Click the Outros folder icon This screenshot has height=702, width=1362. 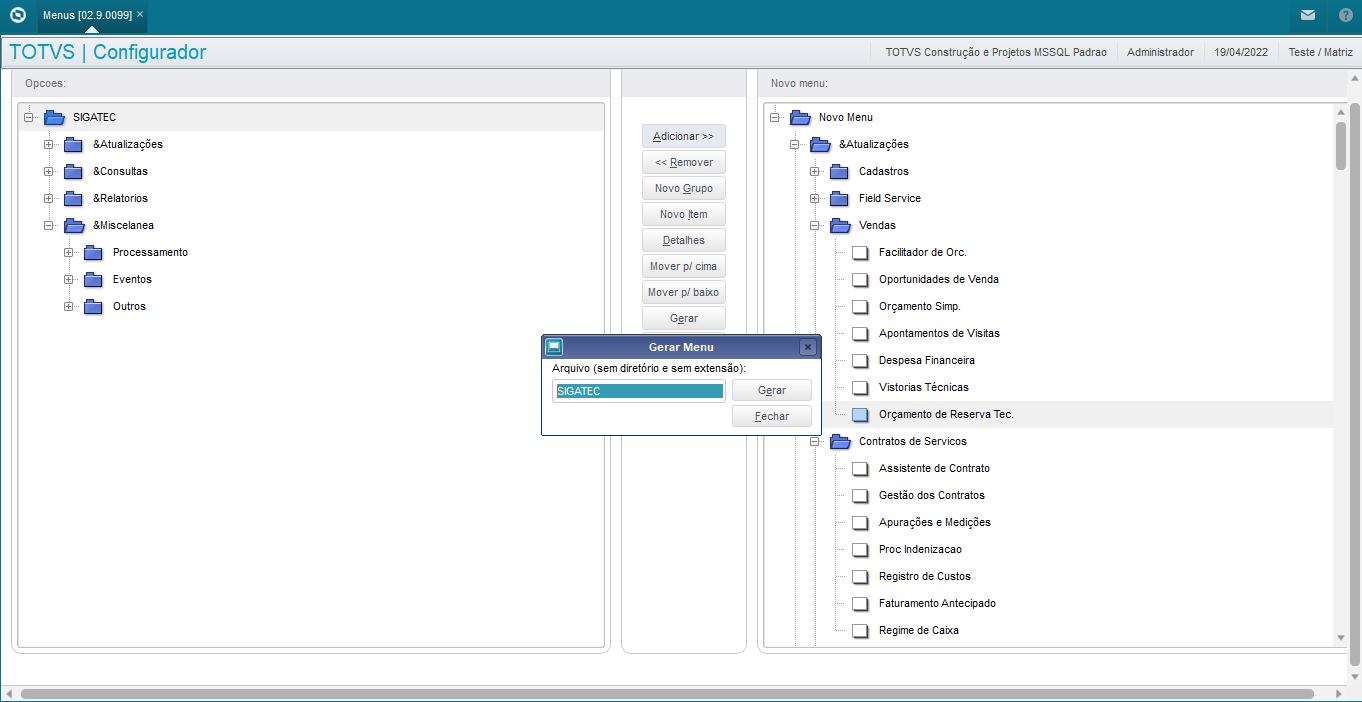[93, 306]
